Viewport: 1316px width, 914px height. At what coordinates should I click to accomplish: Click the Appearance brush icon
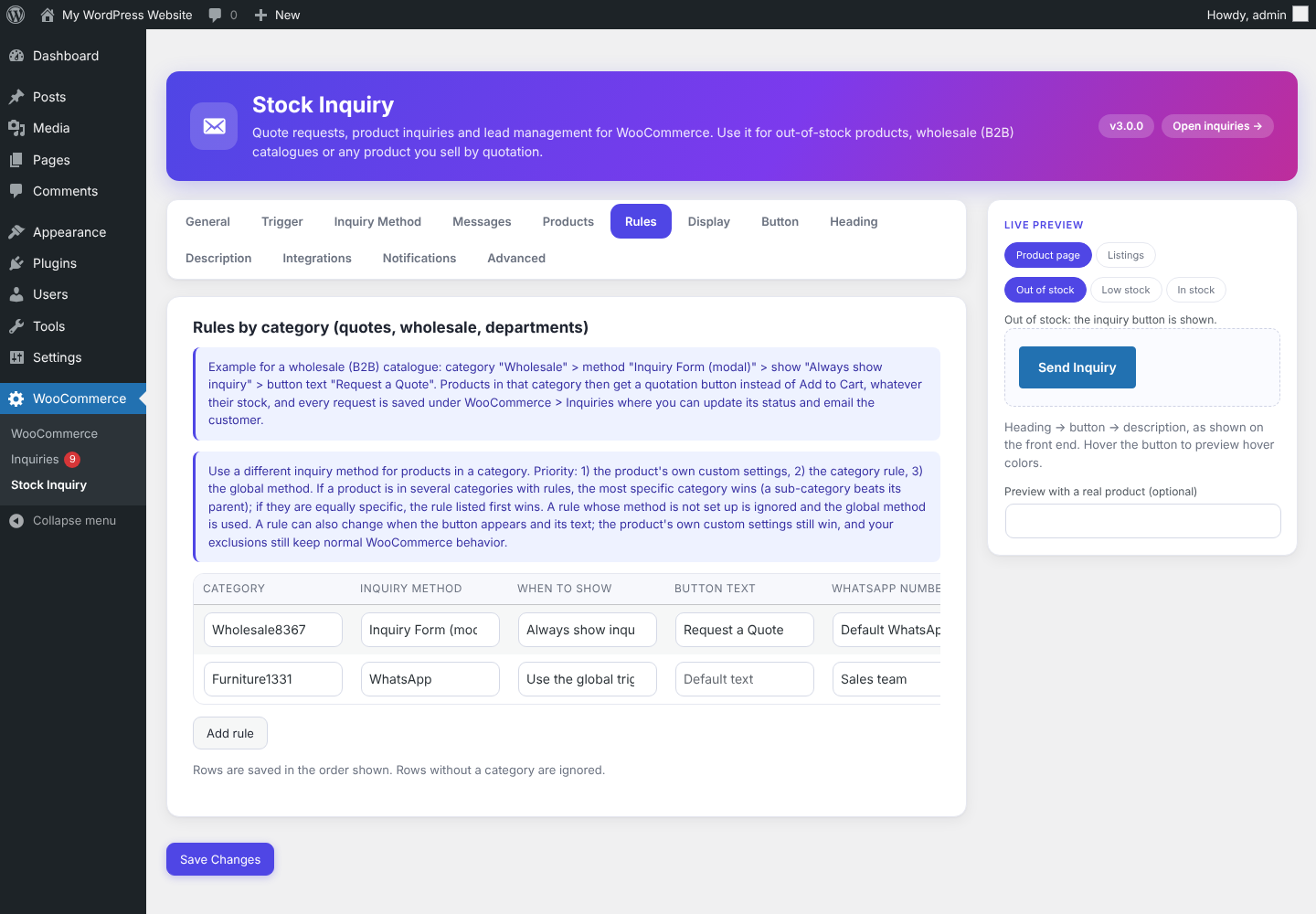coord(16,232)
